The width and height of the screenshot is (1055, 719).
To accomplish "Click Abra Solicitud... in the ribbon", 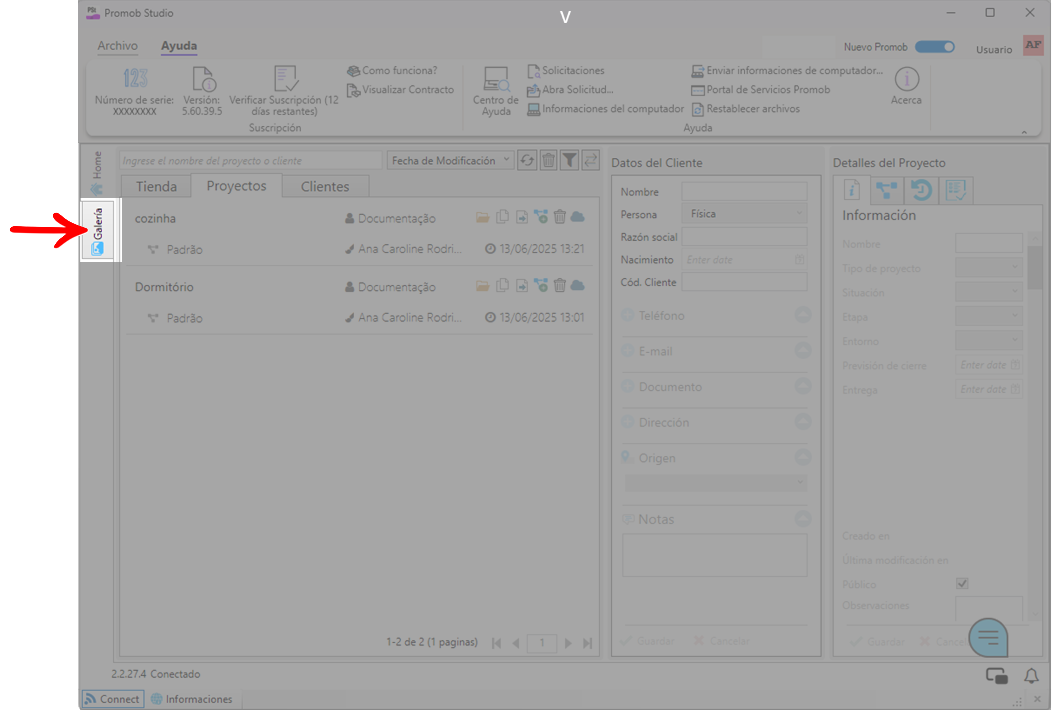I will click(x=570, y=89).
